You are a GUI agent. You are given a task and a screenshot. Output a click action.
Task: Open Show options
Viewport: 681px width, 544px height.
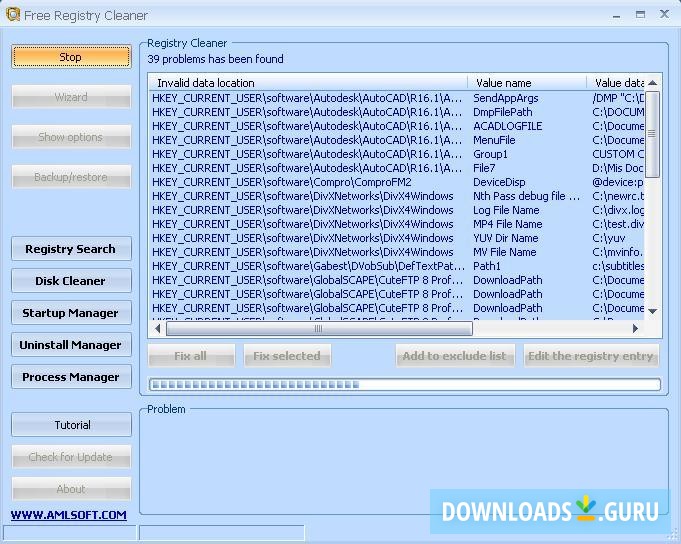point(71,137)
